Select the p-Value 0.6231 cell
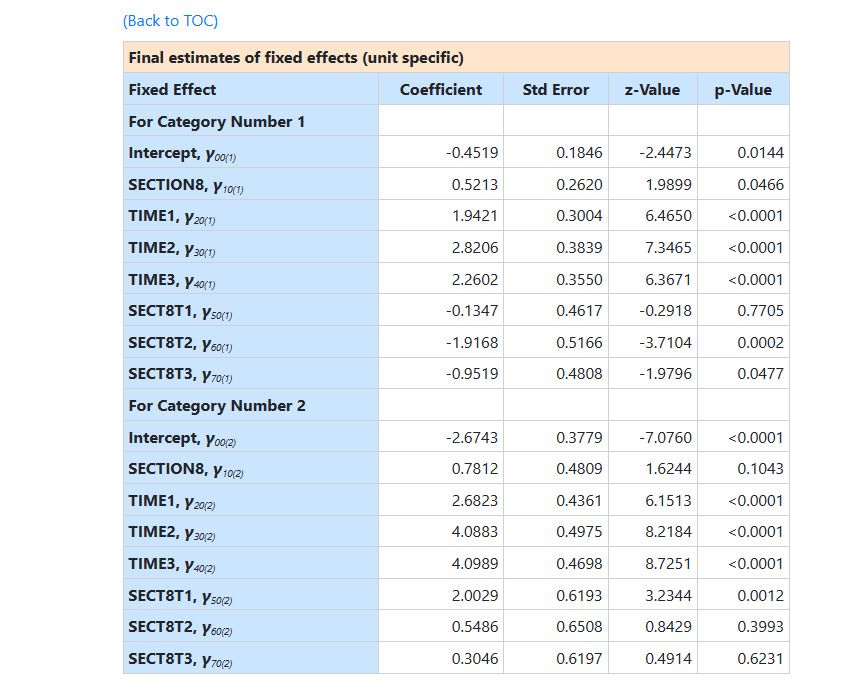This screenshot has width=863, height=693. [760, 659]
